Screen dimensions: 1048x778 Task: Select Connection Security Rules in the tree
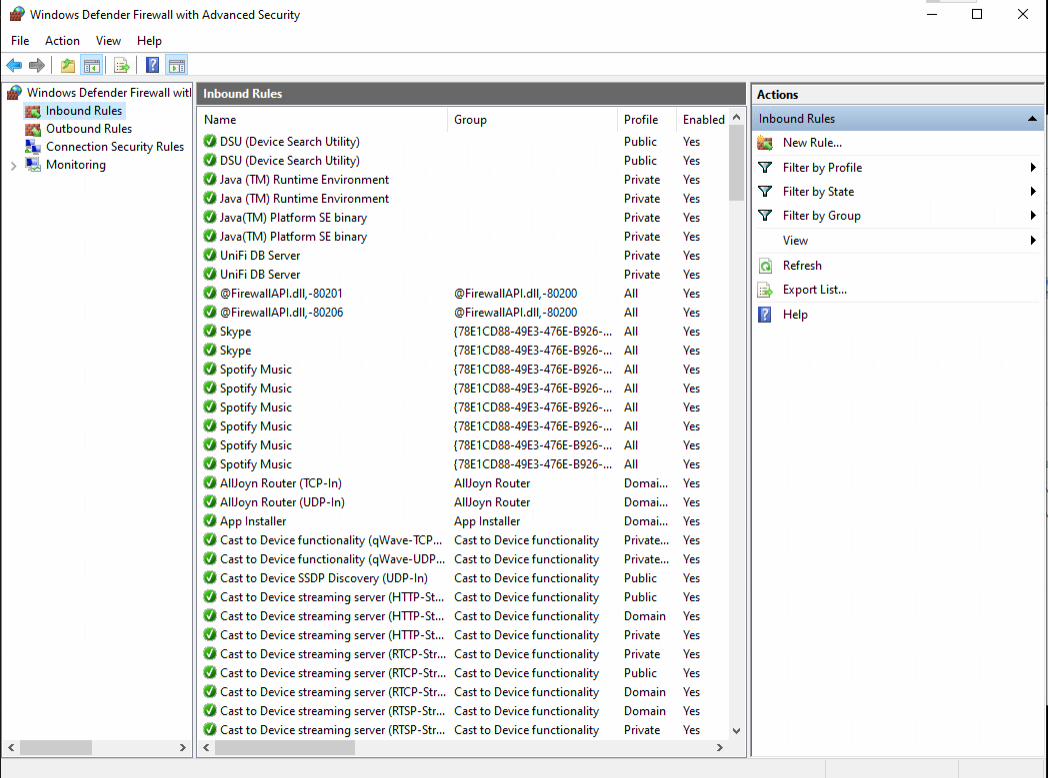point(115,147)
